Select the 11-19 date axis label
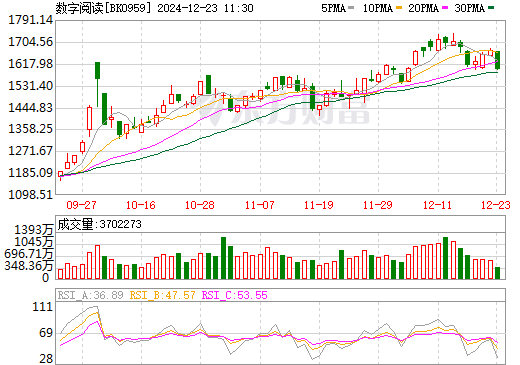520x365 pixels. 319,205
